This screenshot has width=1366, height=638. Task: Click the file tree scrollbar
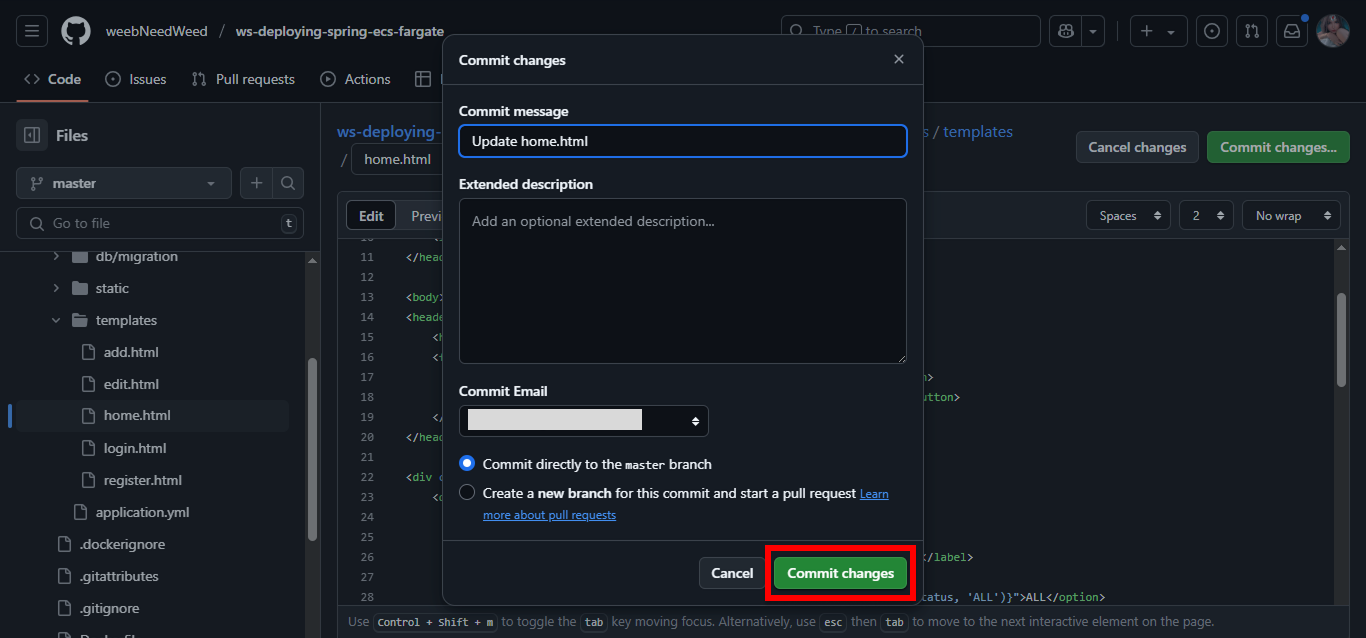(x=312, y=450)
